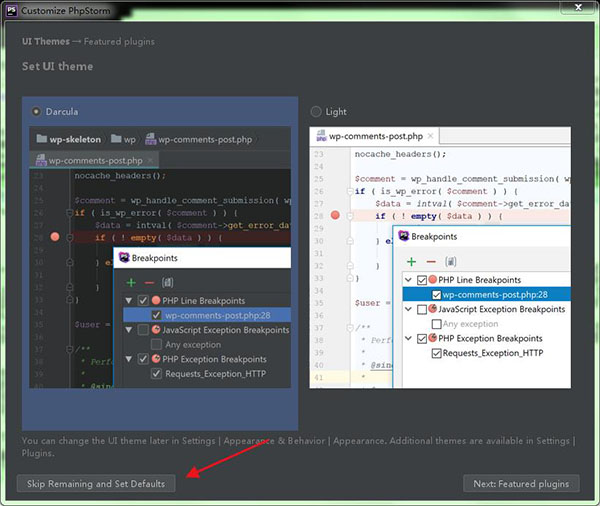
Task: Close the wp-comments-post.php tab in Light preview
Action: click(430, 136)
